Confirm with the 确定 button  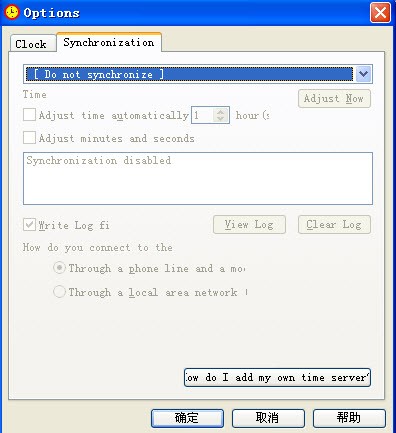point(187,418)
